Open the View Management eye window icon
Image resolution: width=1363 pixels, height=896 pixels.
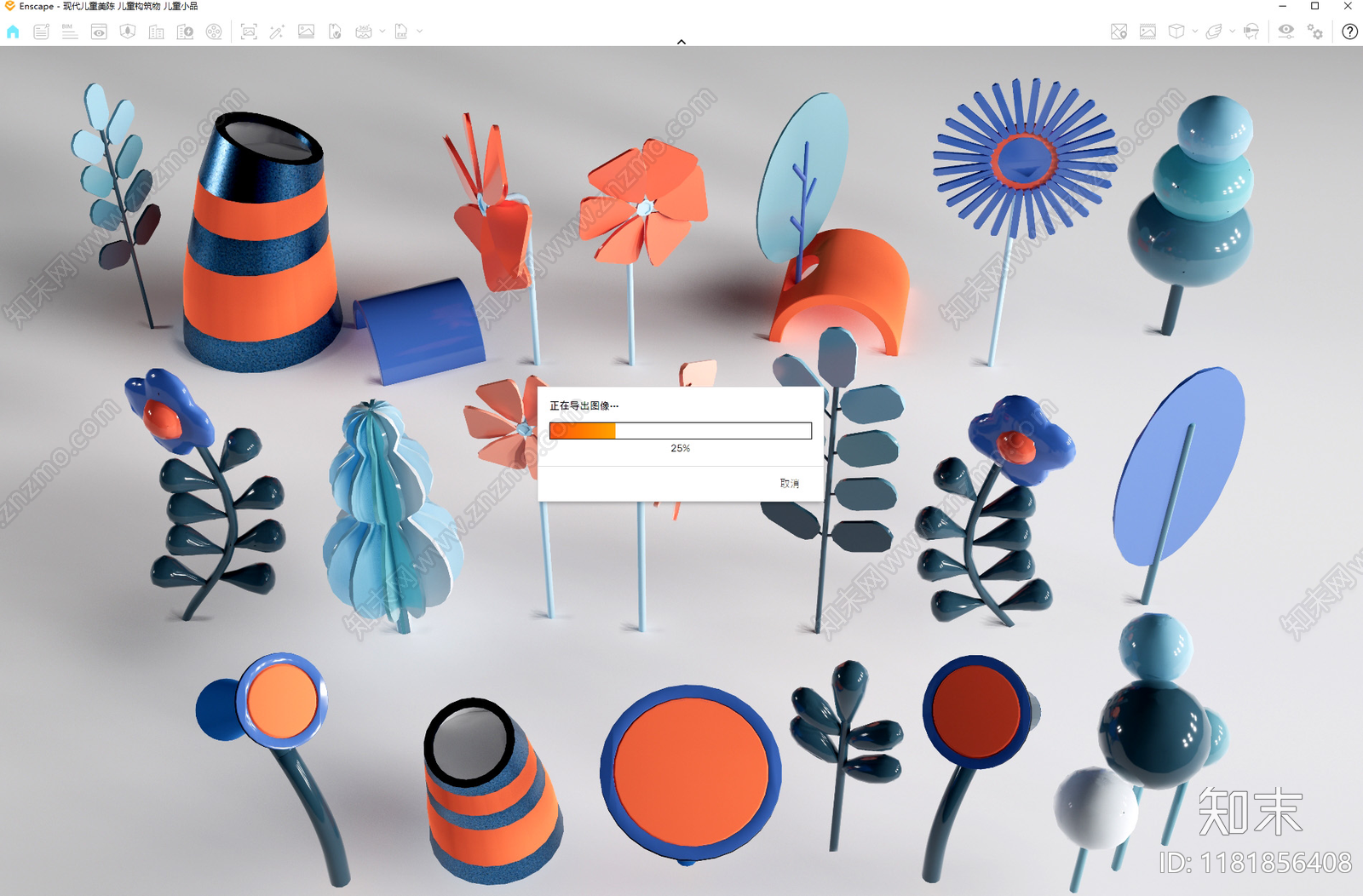click(99, 32)
